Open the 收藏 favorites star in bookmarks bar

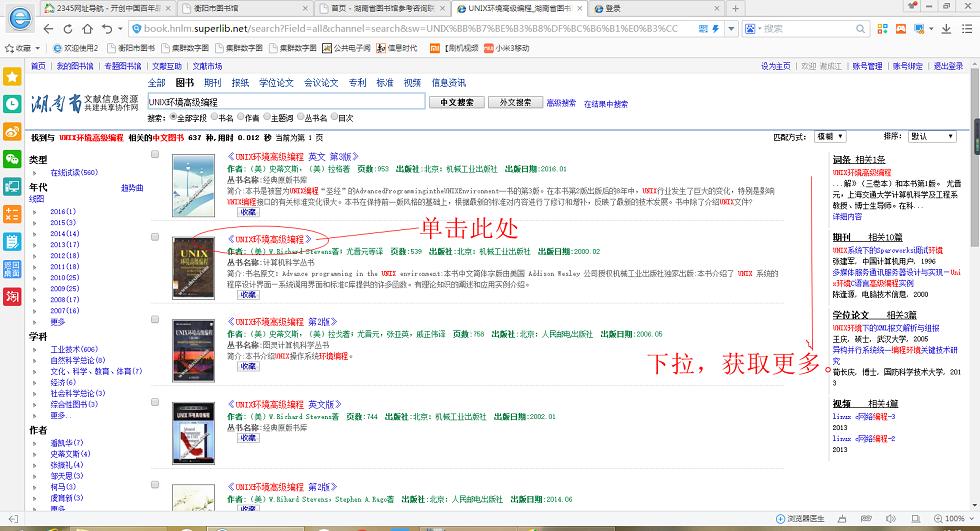[x=9, y=48]
